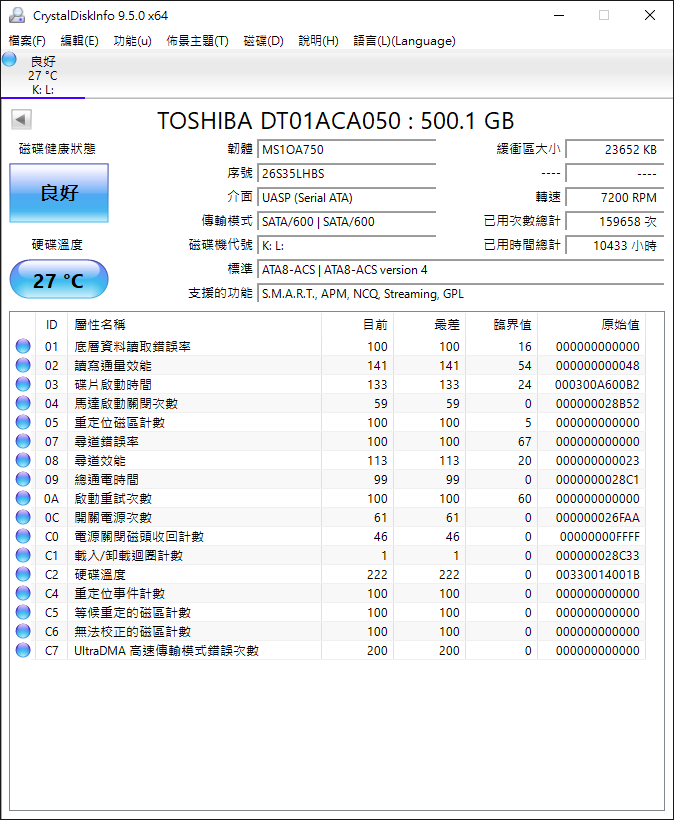Select the 硬碟溫度 attribute name in row C2
Image resolution: width=674 pixels, height=820 pixels.
point(100,575)
